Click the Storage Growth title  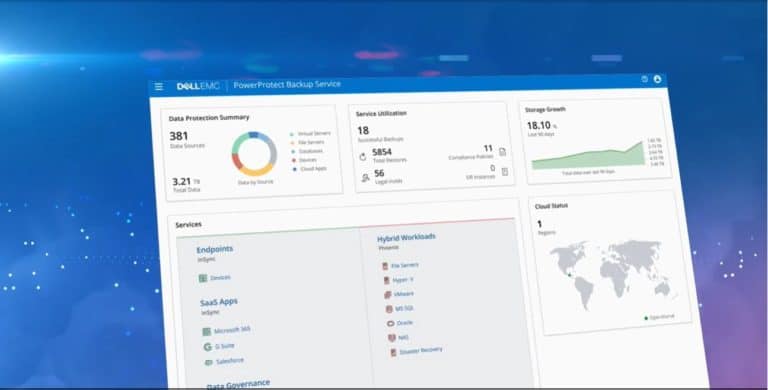(x=545, y=110)
